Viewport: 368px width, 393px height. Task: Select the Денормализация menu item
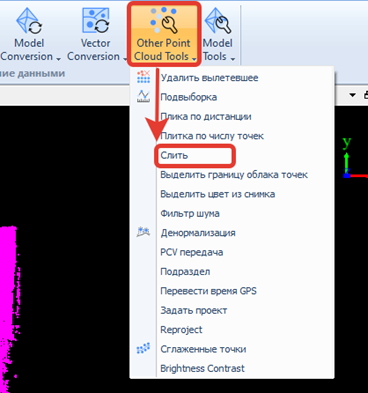(x=232, y=233)
